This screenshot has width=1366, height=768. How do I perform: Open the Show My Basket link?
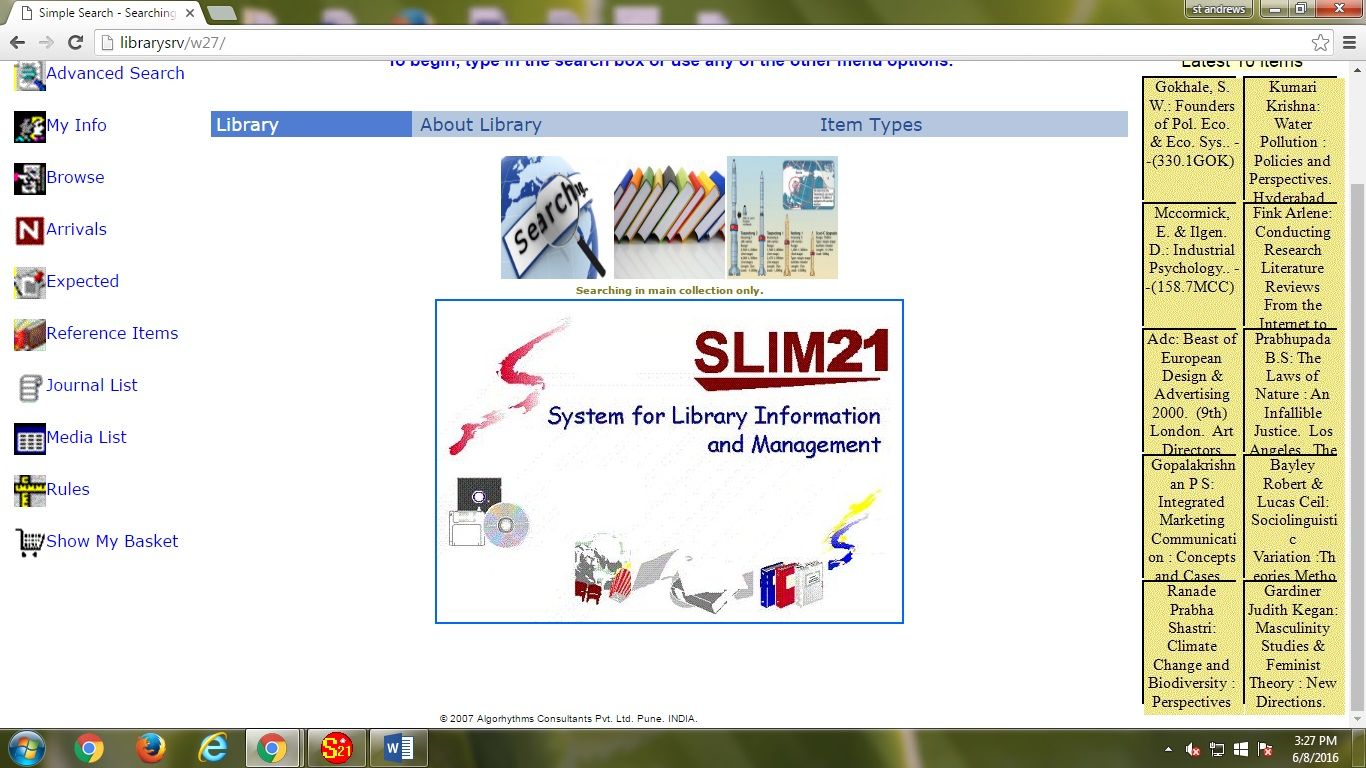[112, 541]
